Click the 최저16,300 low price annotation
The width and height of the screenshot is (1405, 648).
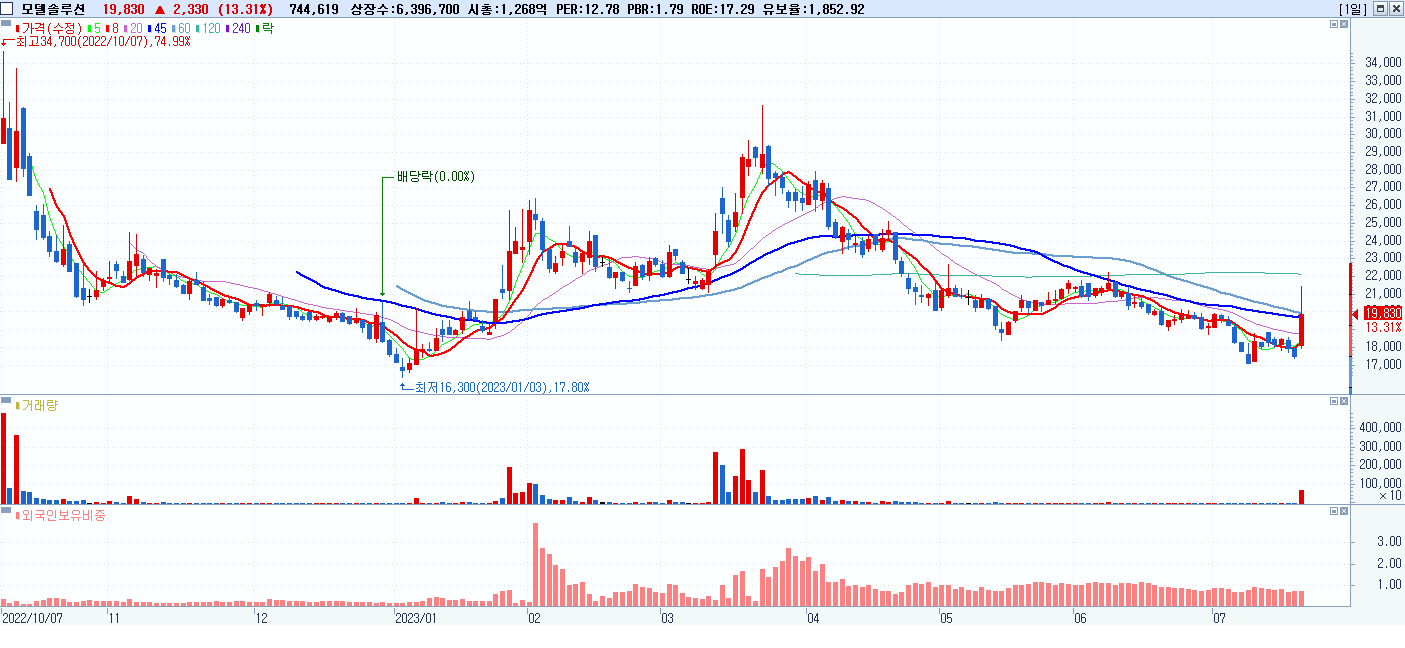[502, 387]
